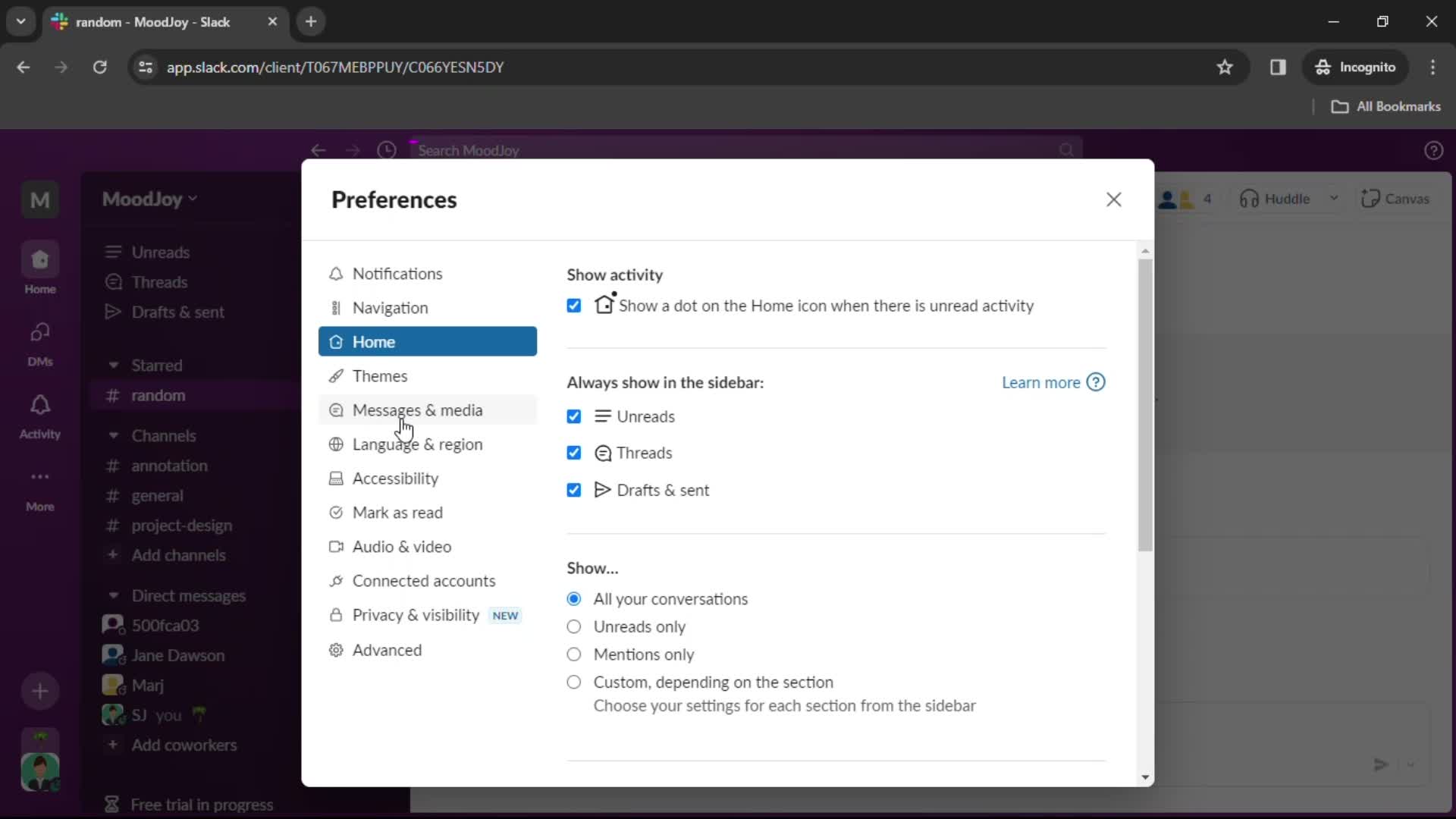This screenshot has width=1456, height=819.
Task: Open Privacy & visibility NEW settings
Action: click(x=415, y=614)
